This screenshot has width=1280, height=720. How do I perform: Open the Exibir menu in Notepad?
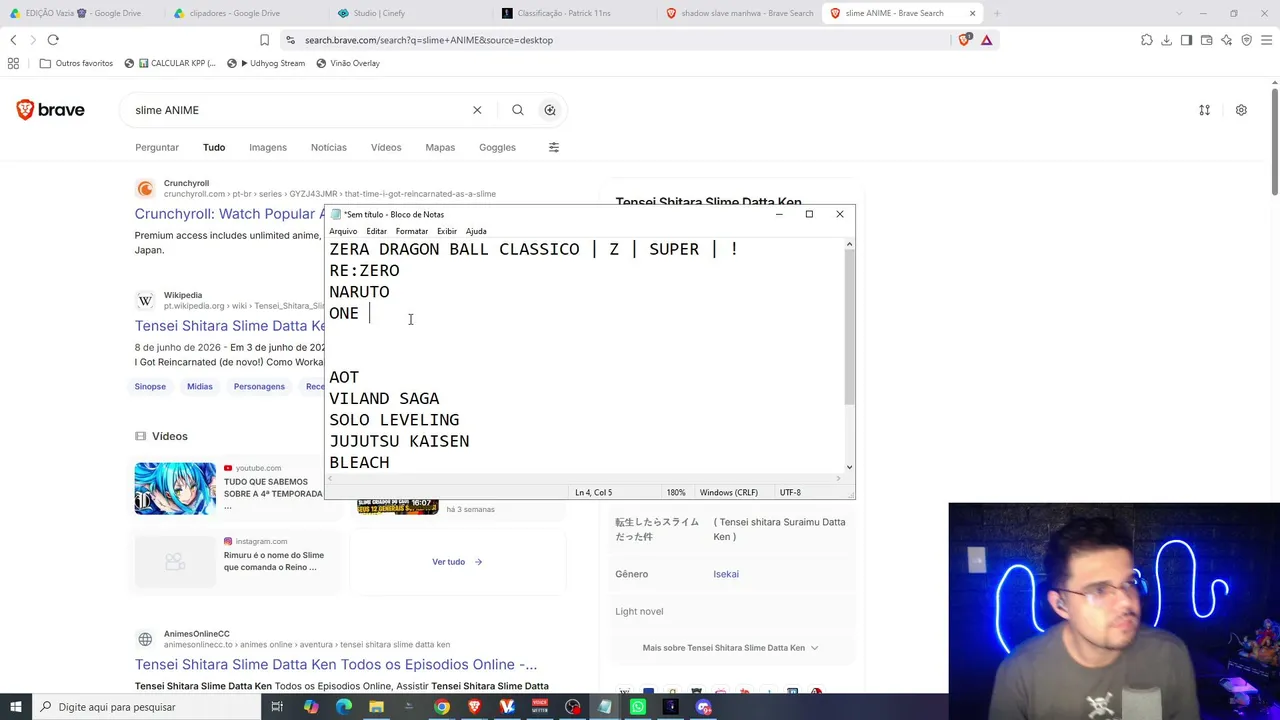pyautogui.click(x=446, y=231)
